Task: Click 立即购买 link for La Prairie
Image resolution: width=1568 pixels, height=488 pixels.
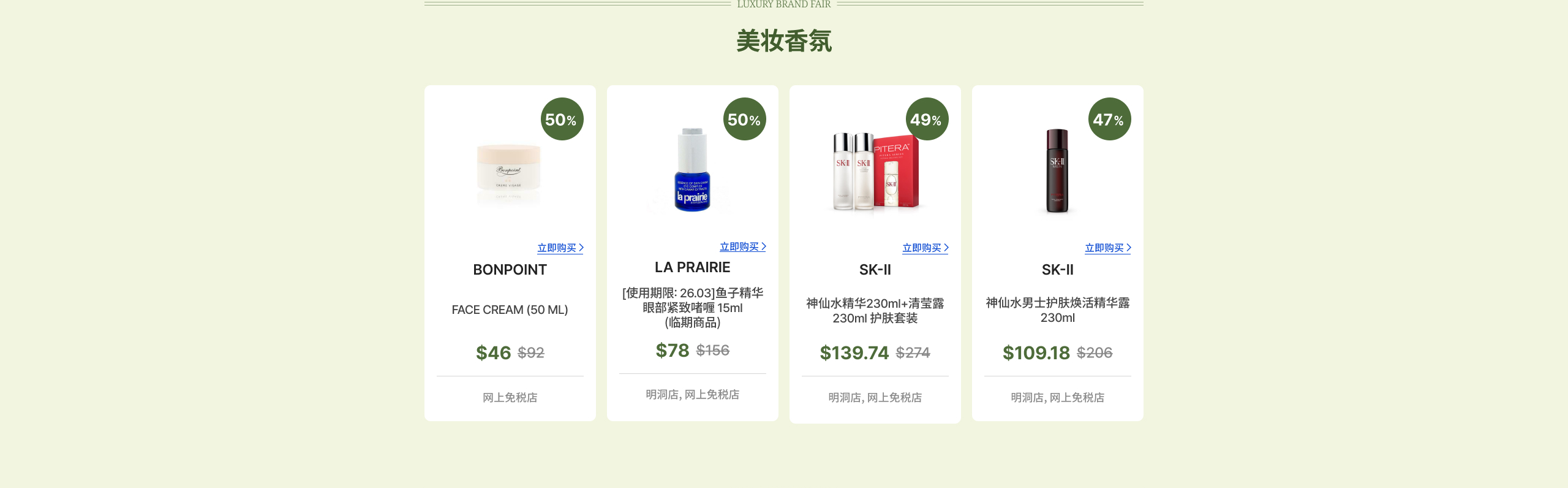Action: click(743, 246)
